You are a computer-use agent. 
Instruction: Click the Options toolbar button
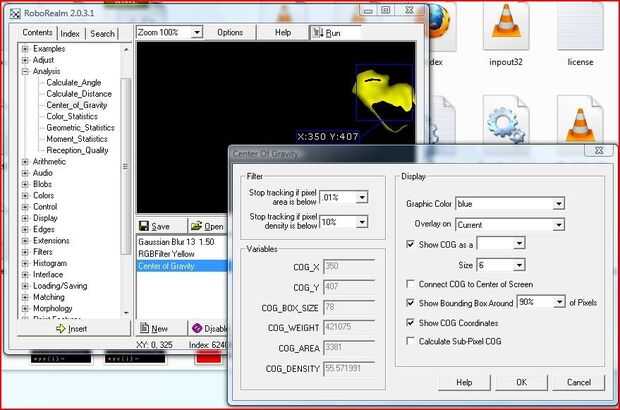coord(230,32)
